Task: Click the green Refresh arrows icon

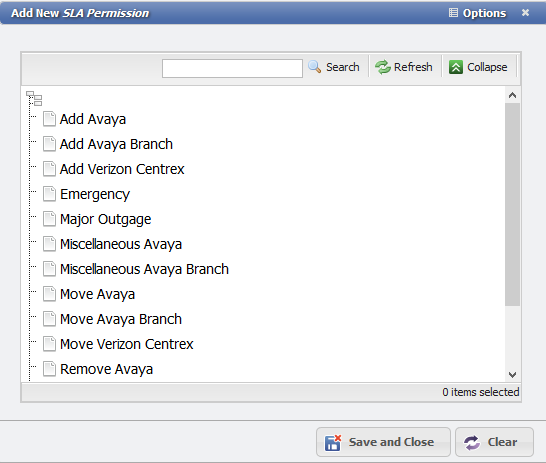Action: pyautogui.click(x=383, y=67)
